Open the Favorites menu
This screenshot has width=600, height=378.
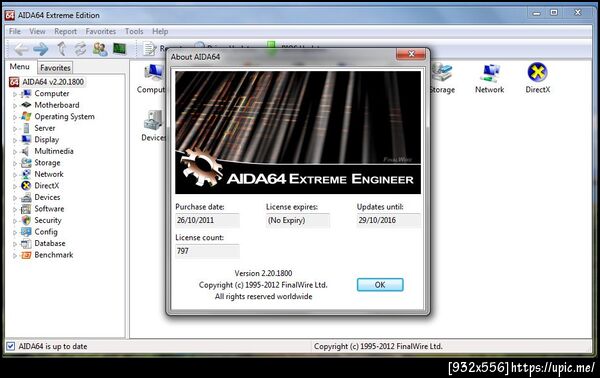coord(101,31)
